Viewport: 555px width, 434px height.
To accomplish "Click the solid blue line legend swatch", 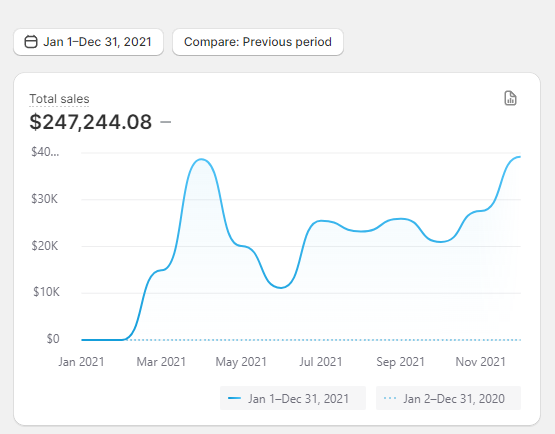I will [x=234, y=399].
